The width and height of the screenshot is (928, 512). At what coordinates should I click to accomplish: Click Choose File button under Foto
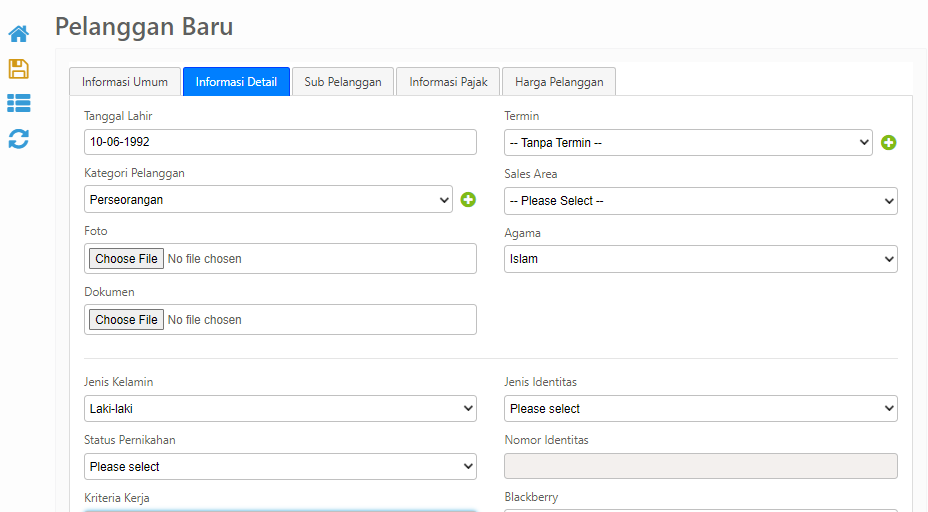[x=126, y=259]
